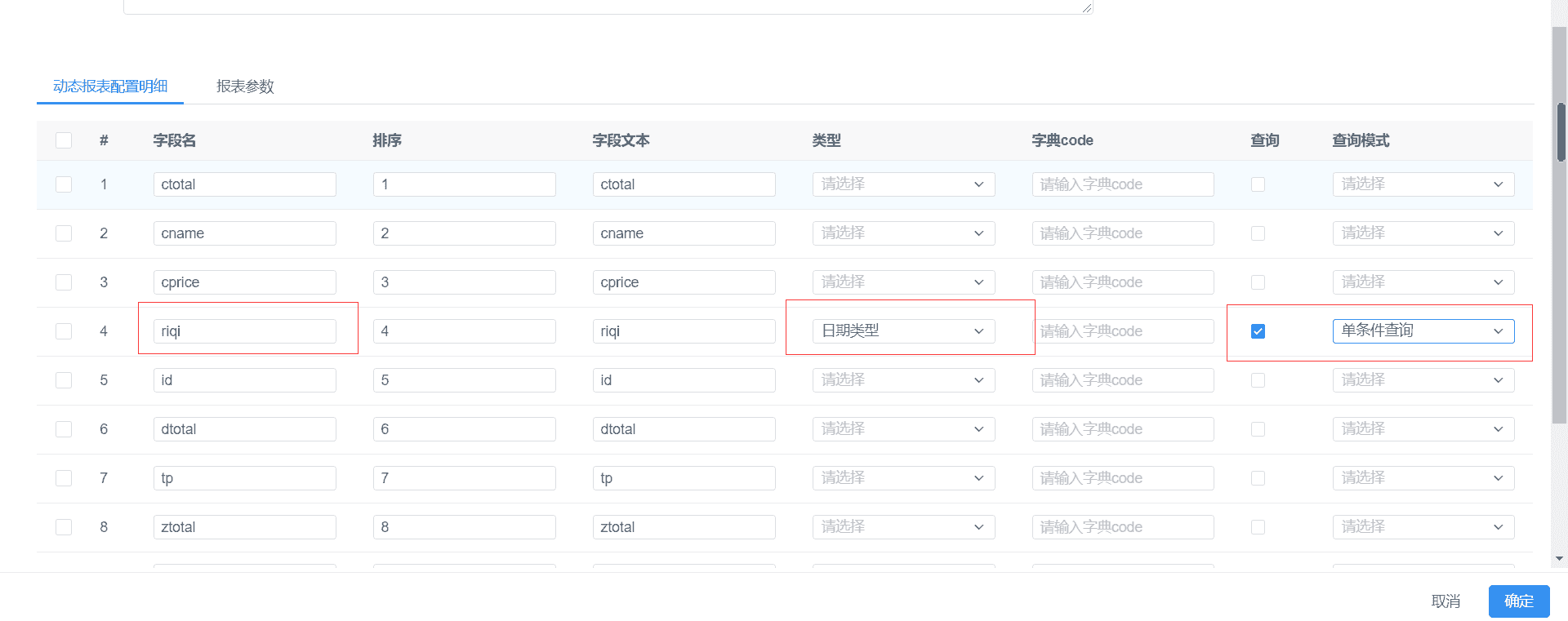Open the 日期类型 type dropdown for riqi

pyautogui.click(x=903, y=331)
